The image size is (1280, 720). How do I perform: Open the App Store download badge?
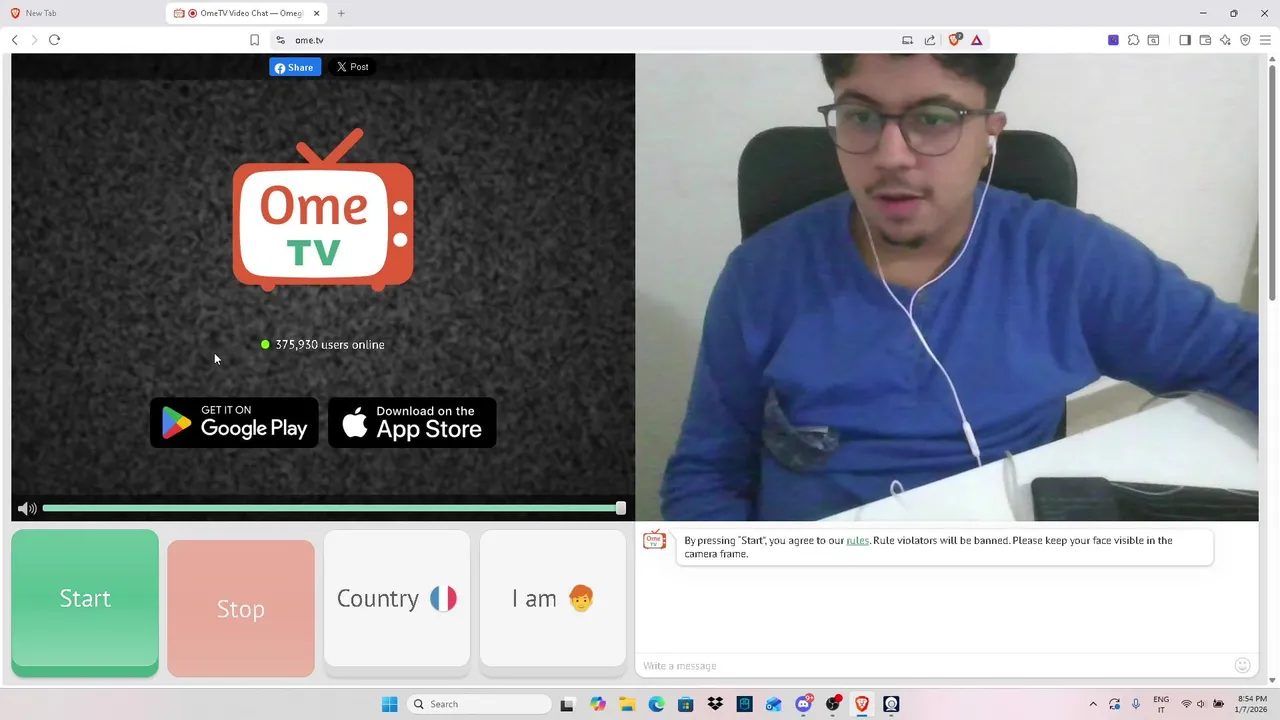pyautogui.click(x=412, y=422)
